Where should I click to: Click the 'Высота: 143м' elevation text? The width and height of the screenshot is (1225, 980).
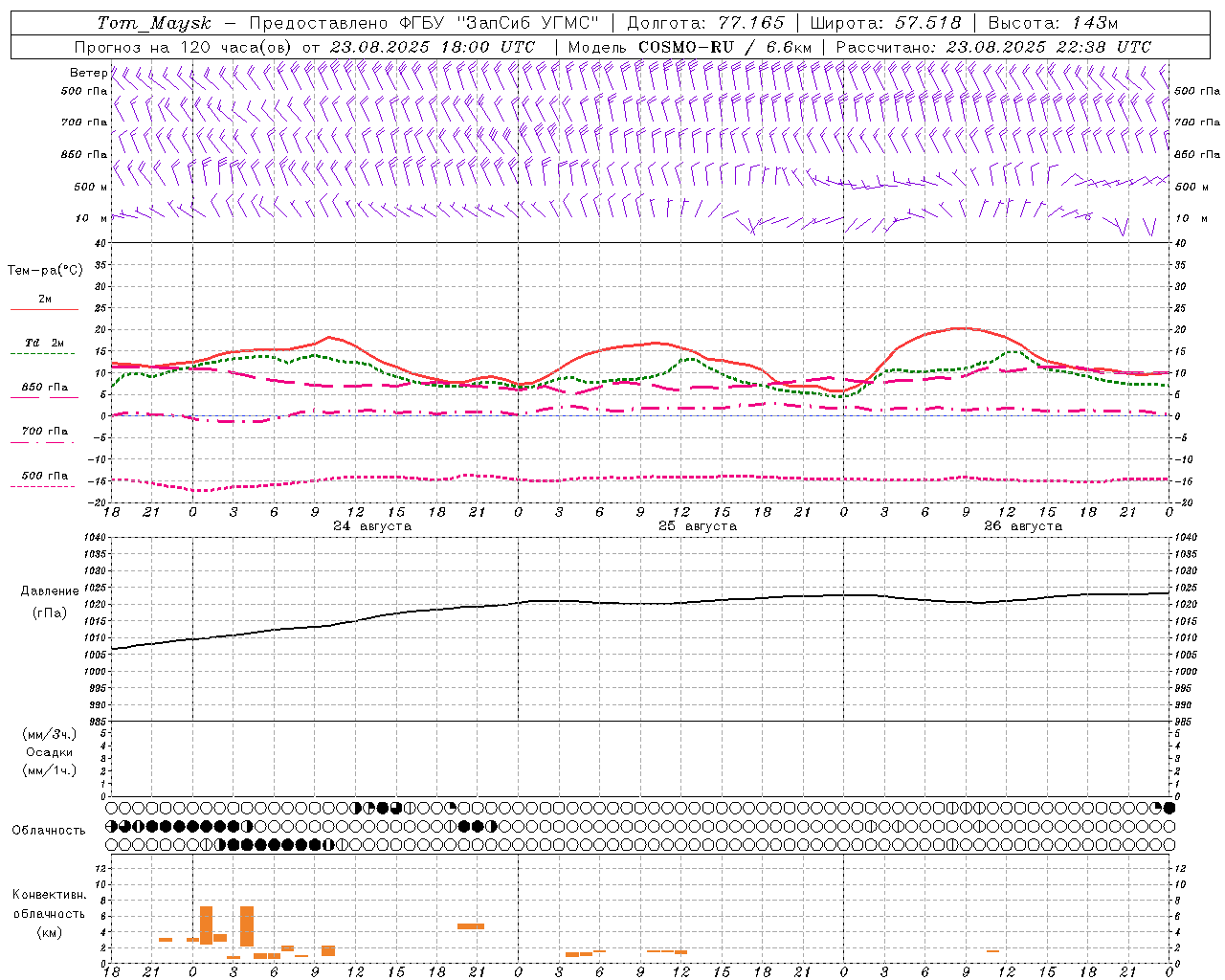coord(1053,23)
